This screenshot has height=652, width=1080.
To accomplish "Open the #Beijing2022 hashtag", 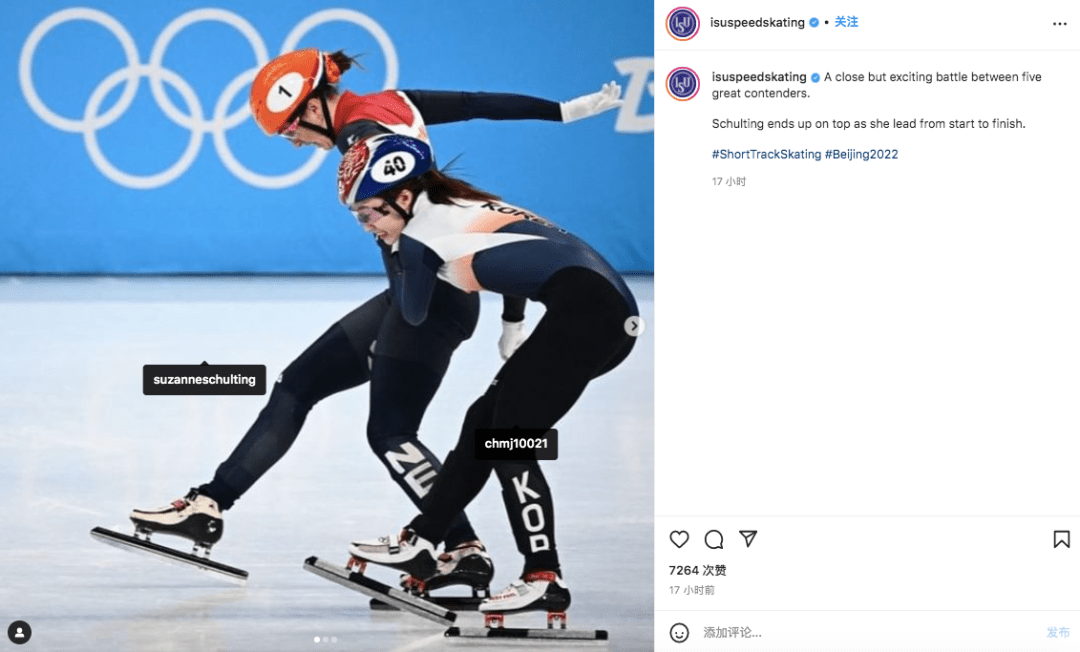I will (862, 154).
